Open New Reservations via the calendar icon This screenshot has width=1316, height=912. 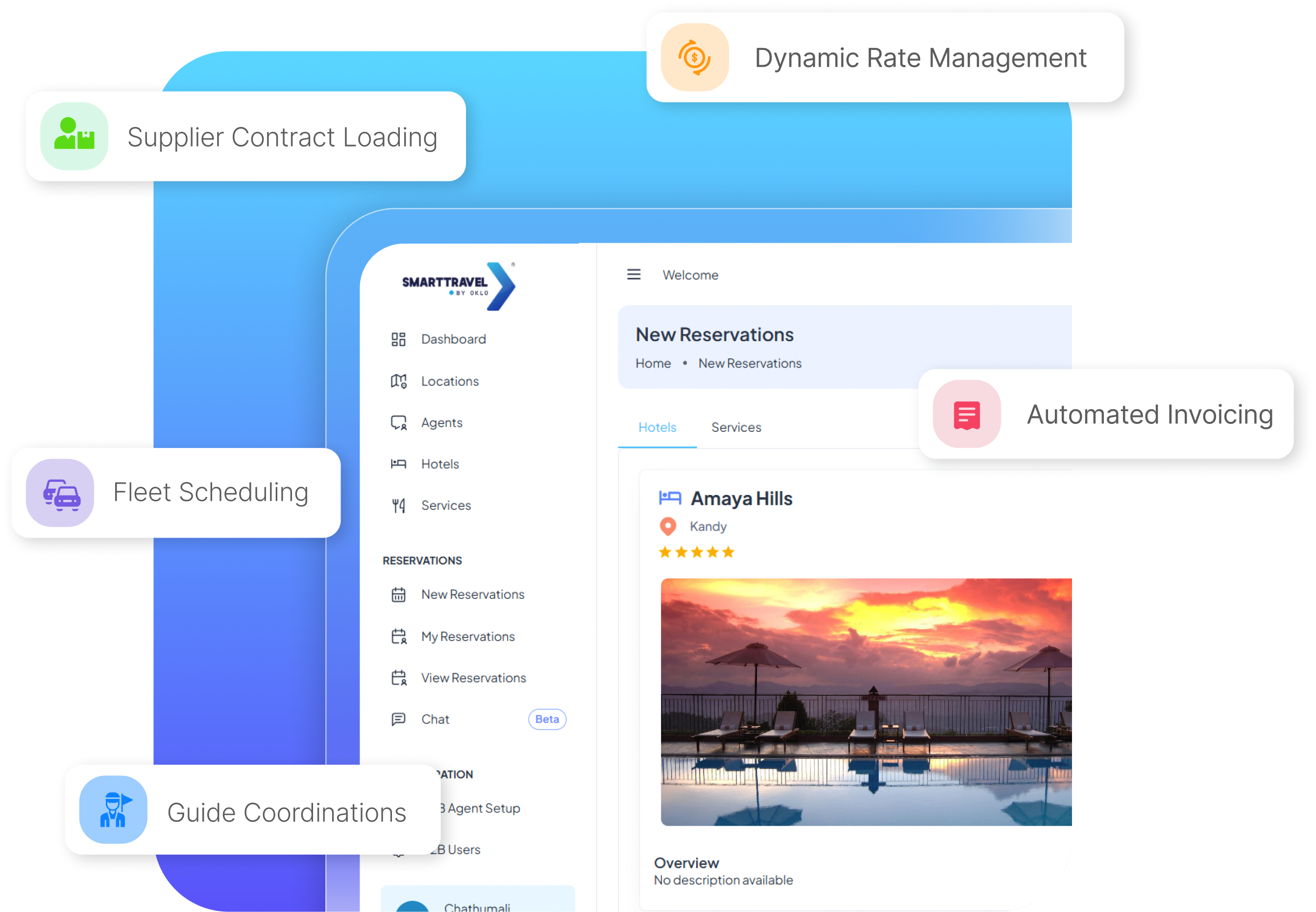point(399,594)
